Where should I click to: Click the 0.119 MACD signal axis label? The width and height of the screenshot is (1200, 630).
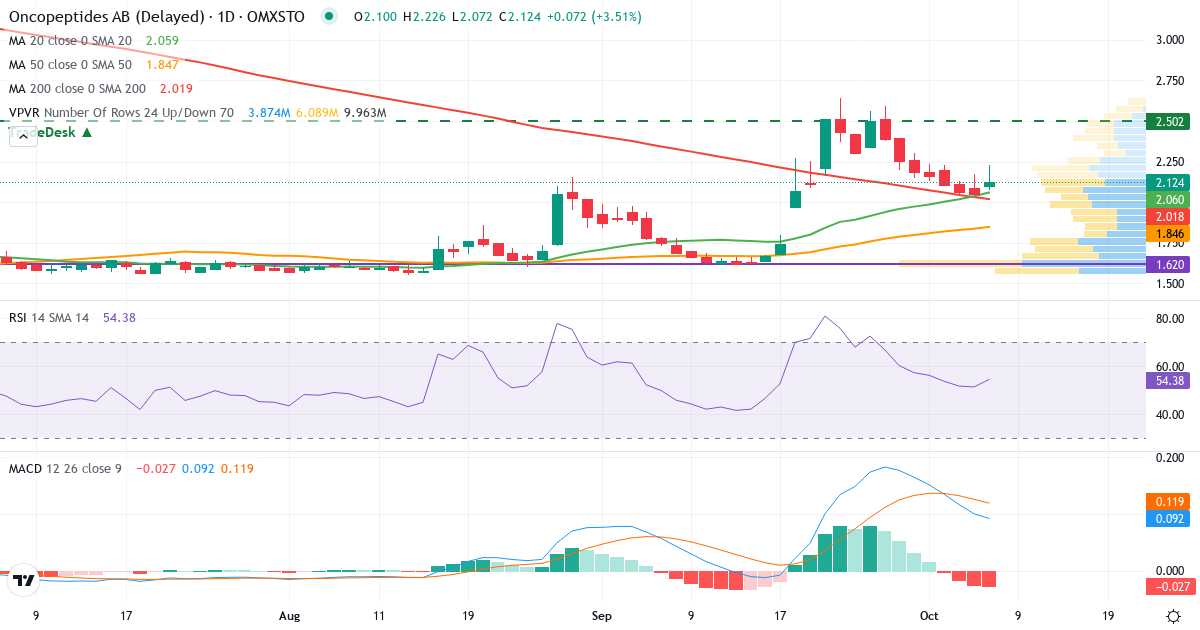[x=1169, y=502]
